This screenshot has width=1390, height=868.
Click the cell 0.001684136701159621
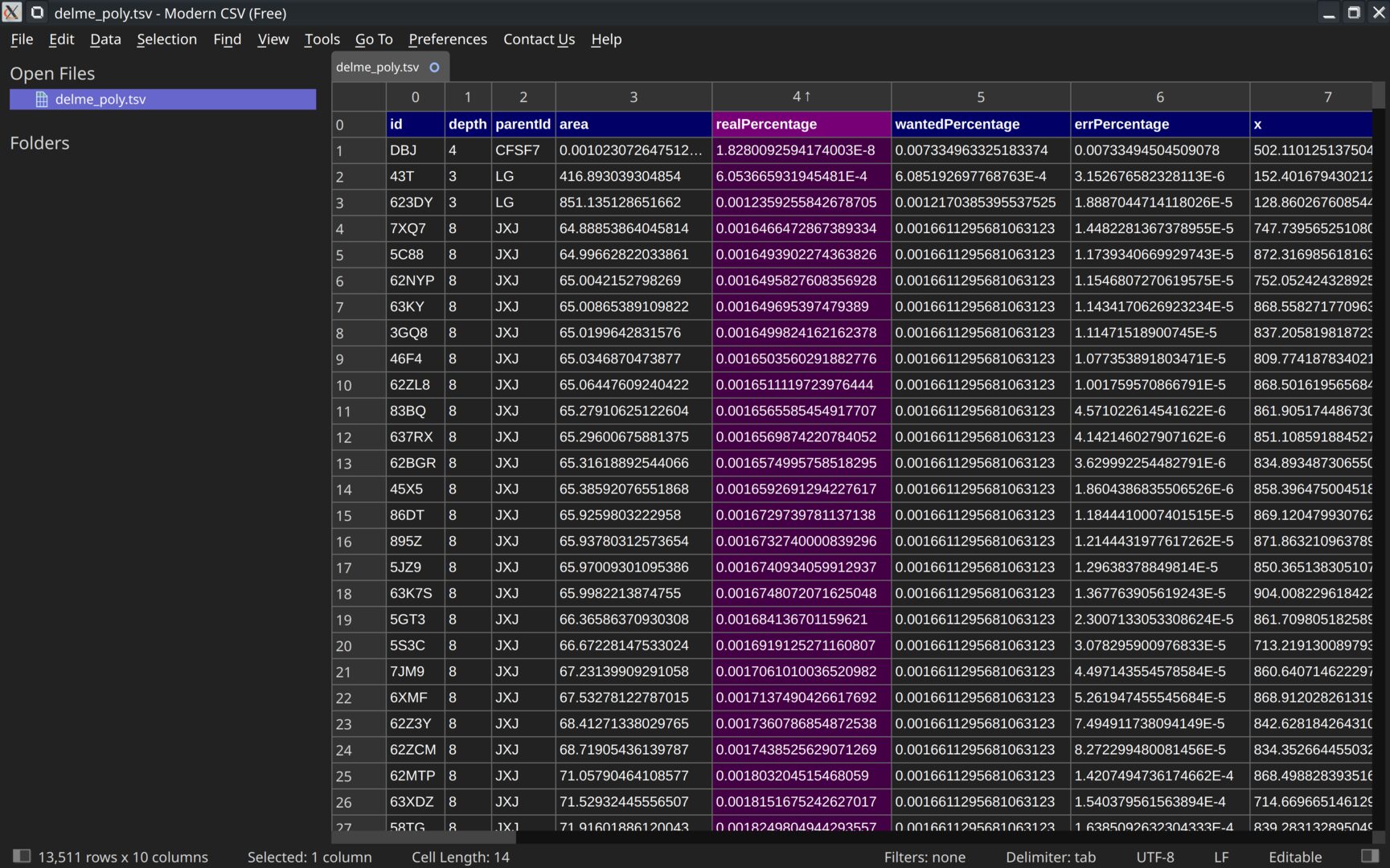tap(802, 620)
